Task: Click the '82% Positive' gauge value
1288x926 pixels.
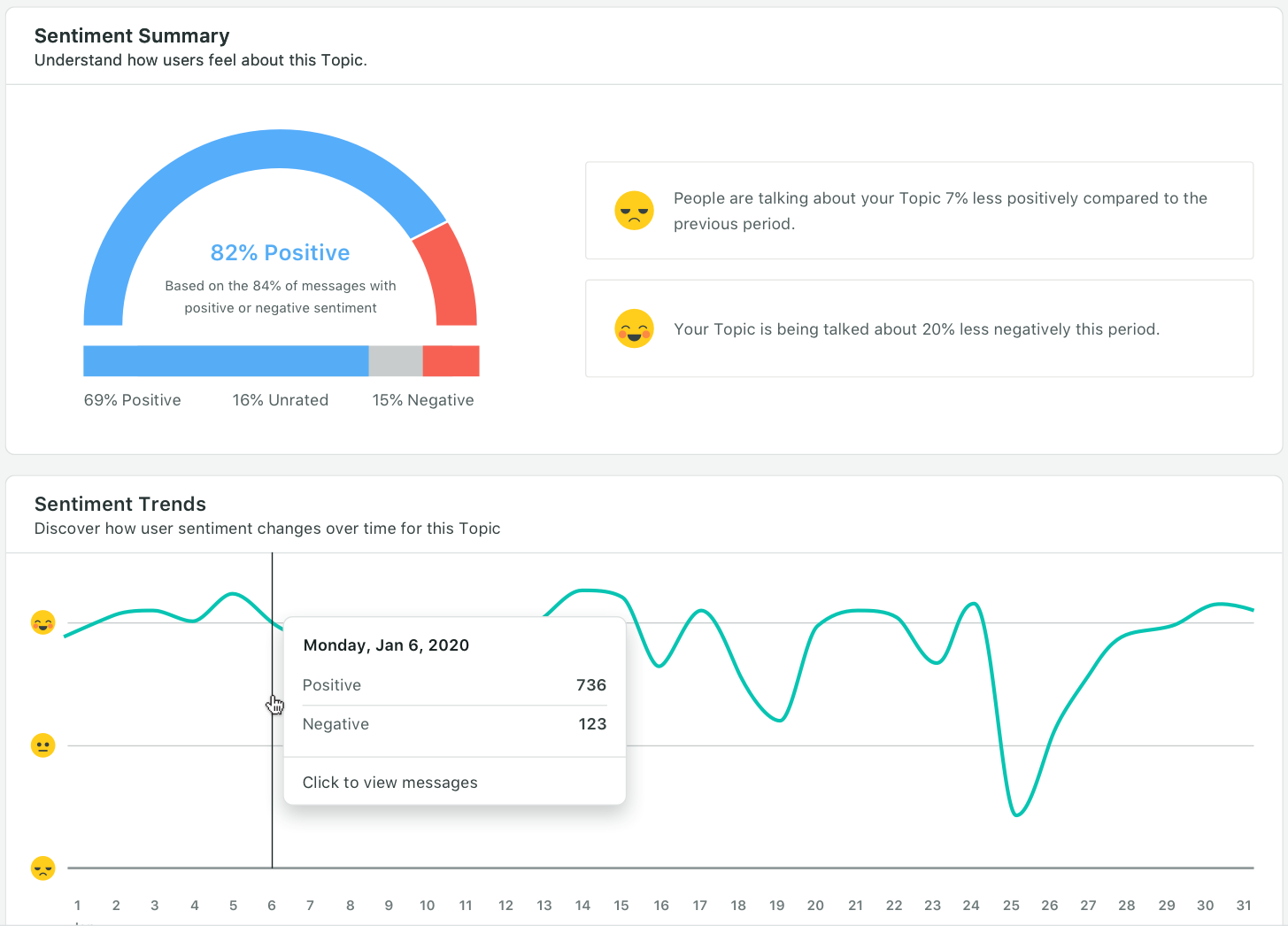Action: click(x=281, y=253)
